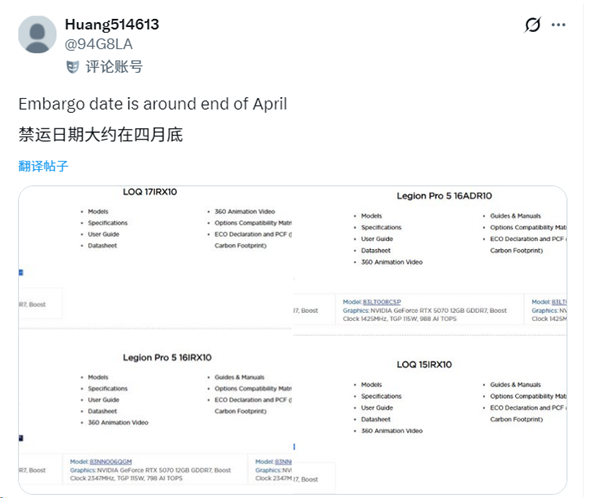Open the LOQ 17IRX10 image thumbnail
600x498 pixels.
[155, 260]
